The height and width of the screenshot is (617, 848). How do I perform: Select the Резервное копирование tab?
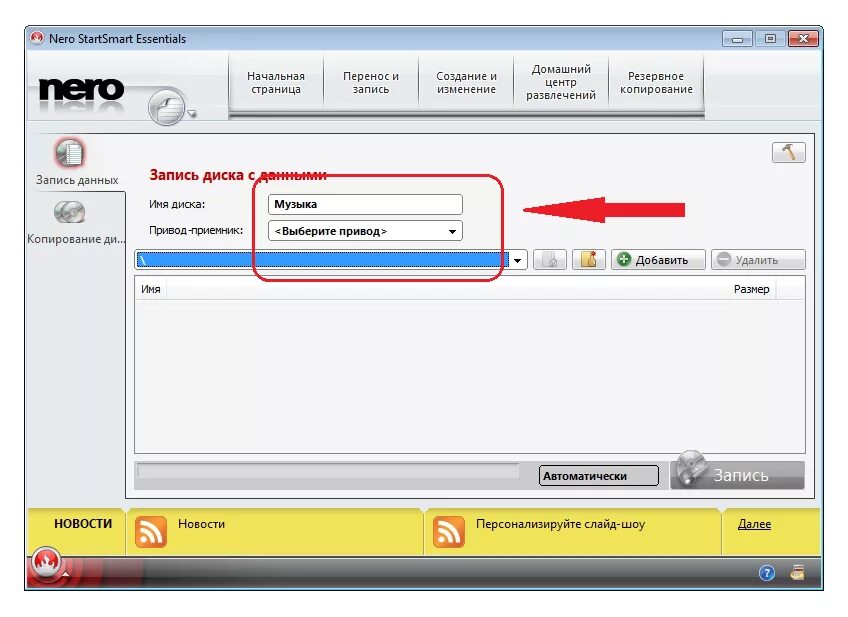pyautogui.click(x=656, y=83)
